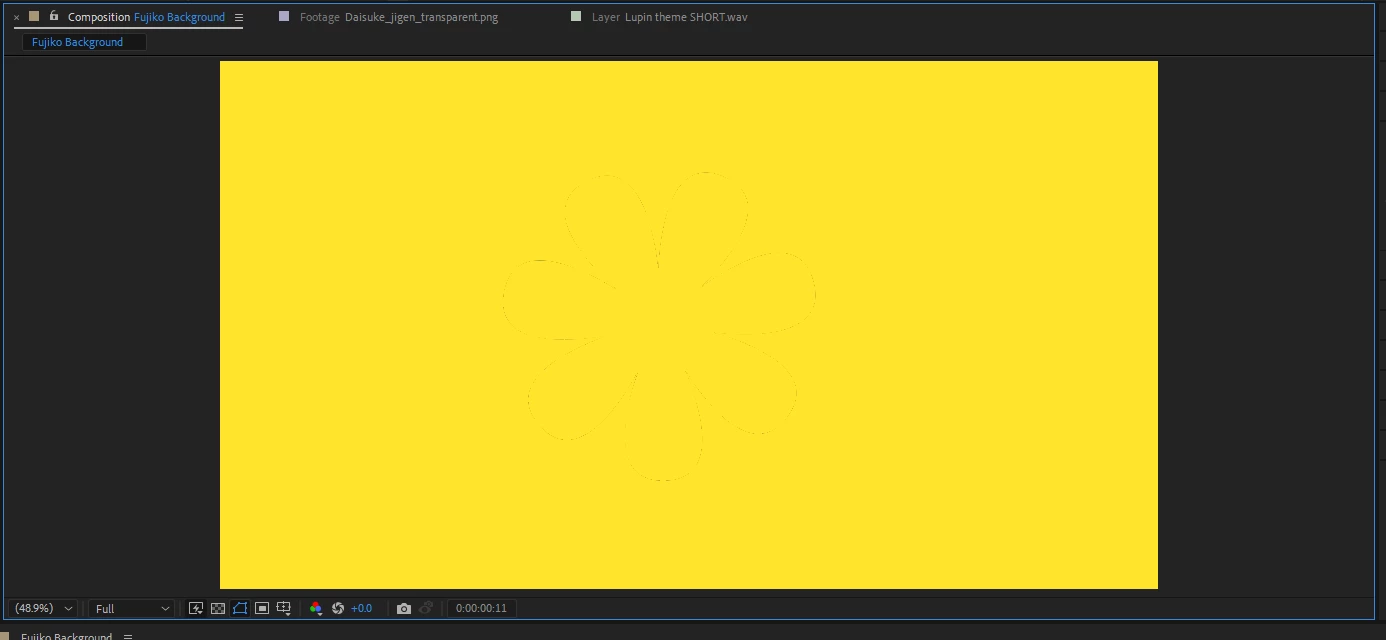This screenshot has width=1386, height=640.
Task: Click the green label swatch beside Layer tab
Action: 576,16
